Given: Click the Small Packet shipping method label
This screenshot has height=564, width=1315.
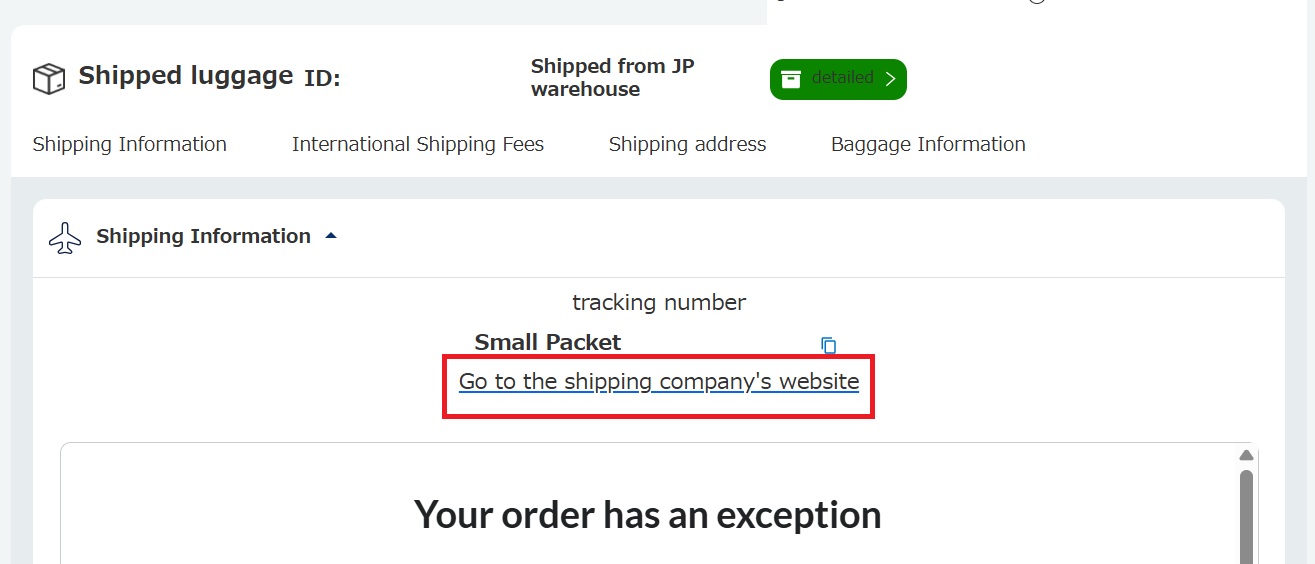Looking at the screenshot, I should click(x=548, y=342).
